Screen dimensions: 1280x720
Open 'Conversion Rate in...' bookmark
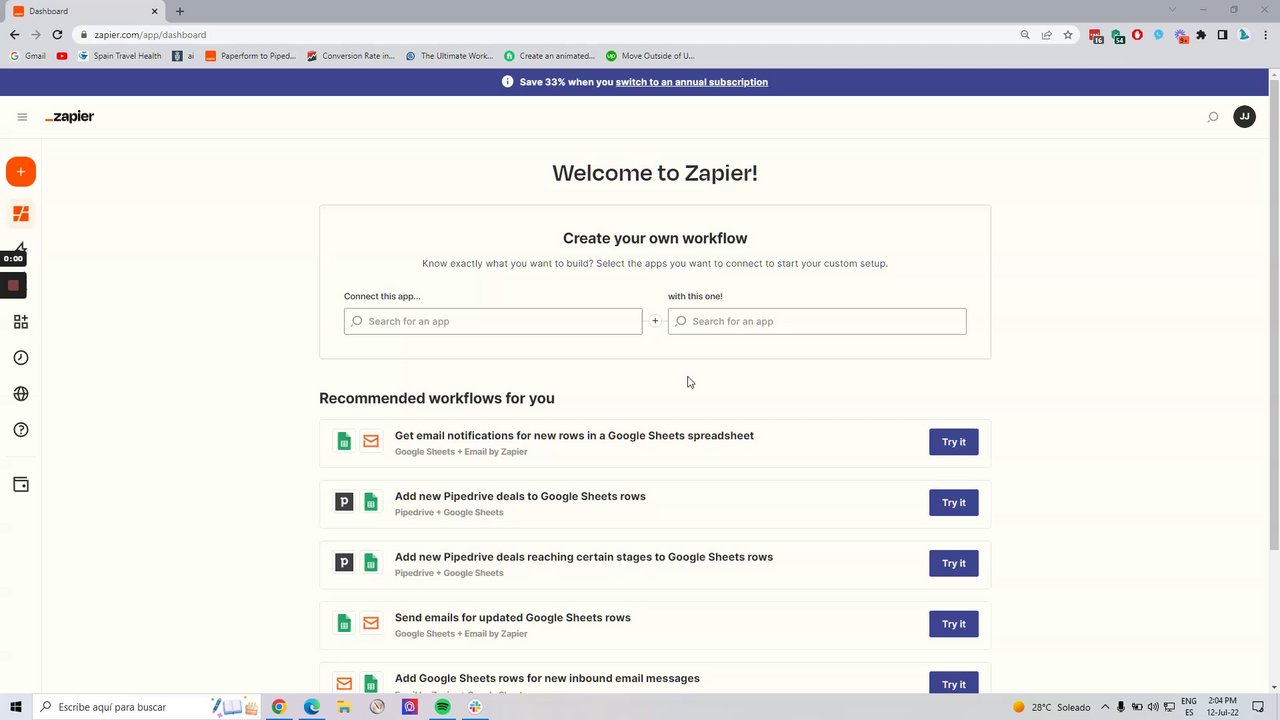click(x=350, y=56)
